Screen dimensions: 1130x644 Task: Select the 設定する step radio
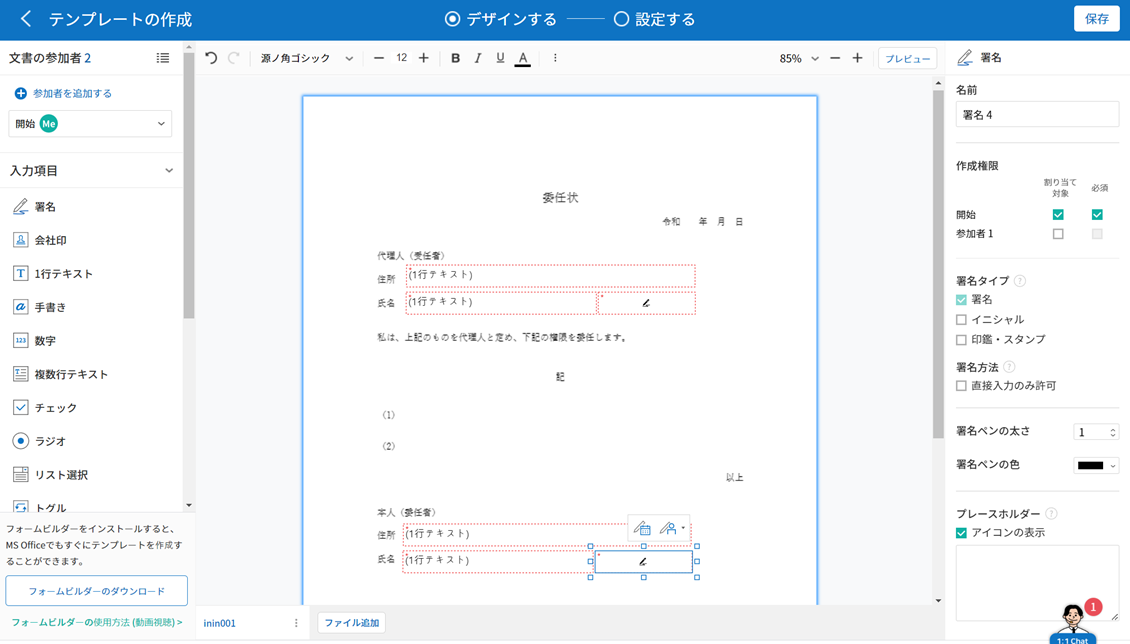621,19
